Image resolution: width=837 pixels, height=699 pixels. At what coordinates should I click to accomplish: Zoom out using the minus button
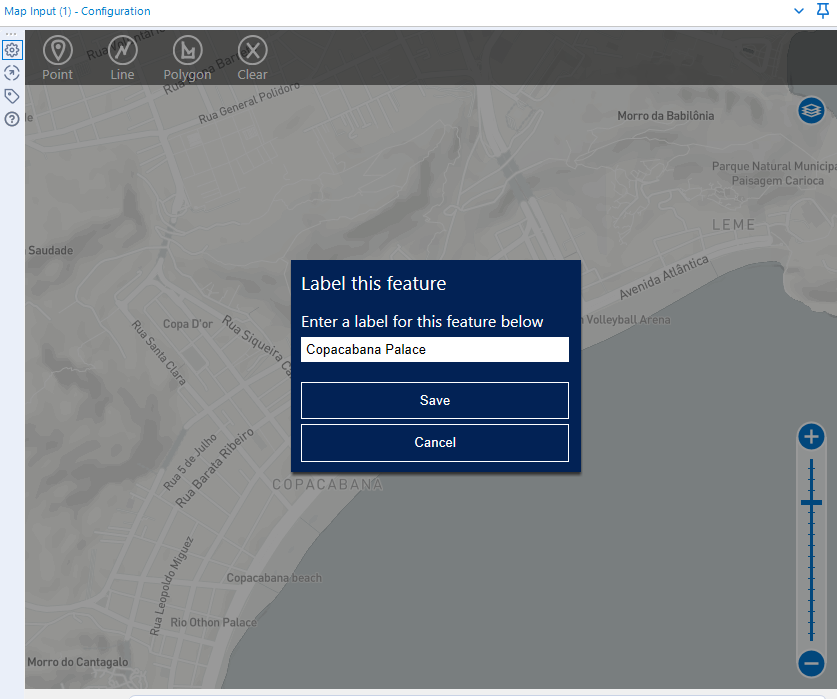811,664
